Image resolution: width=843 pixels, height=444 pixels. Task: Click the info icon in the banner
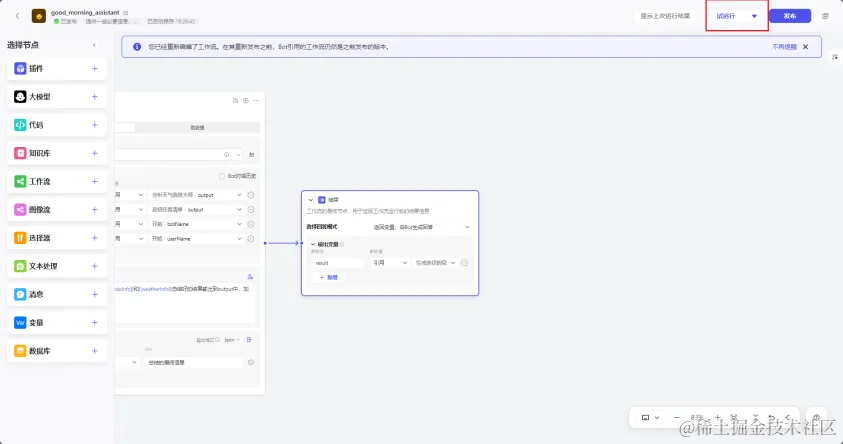click(137, 47)
